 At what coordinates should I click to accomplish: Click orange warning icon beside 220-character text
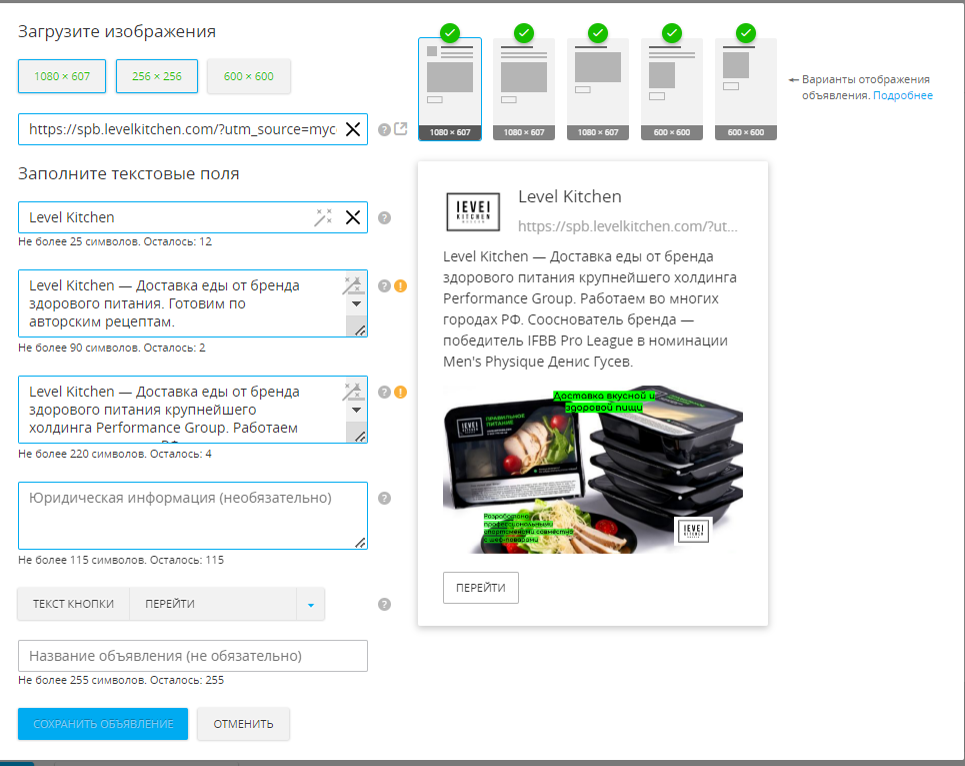coord(400,392)
